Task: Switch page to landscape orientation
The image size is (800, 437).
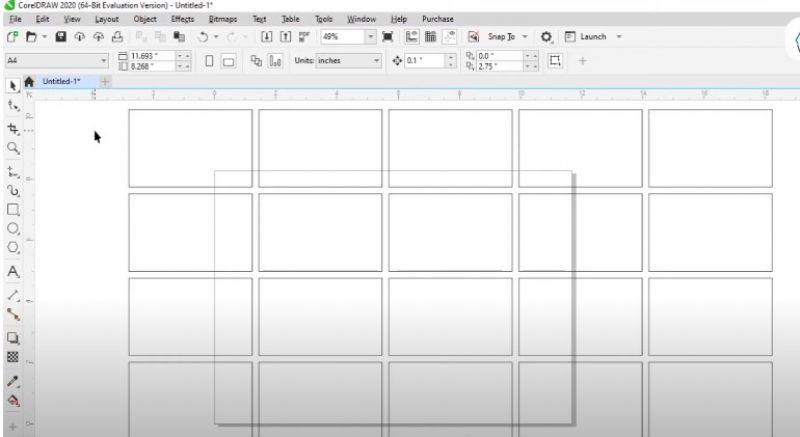Action: tap(228, 61)
